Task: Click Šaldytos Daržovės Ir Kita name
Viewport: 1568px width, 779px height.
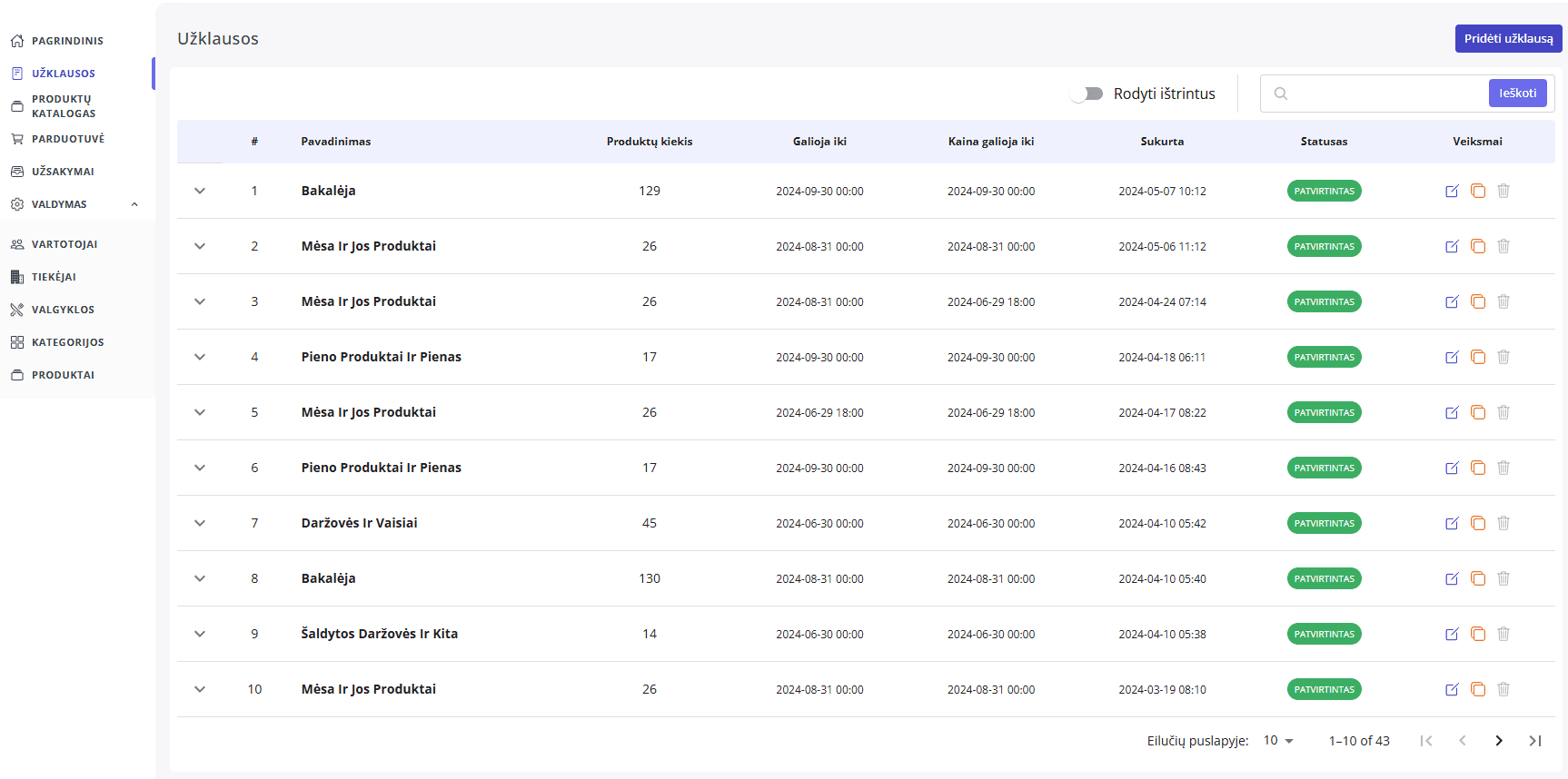Action: (380, 634)
